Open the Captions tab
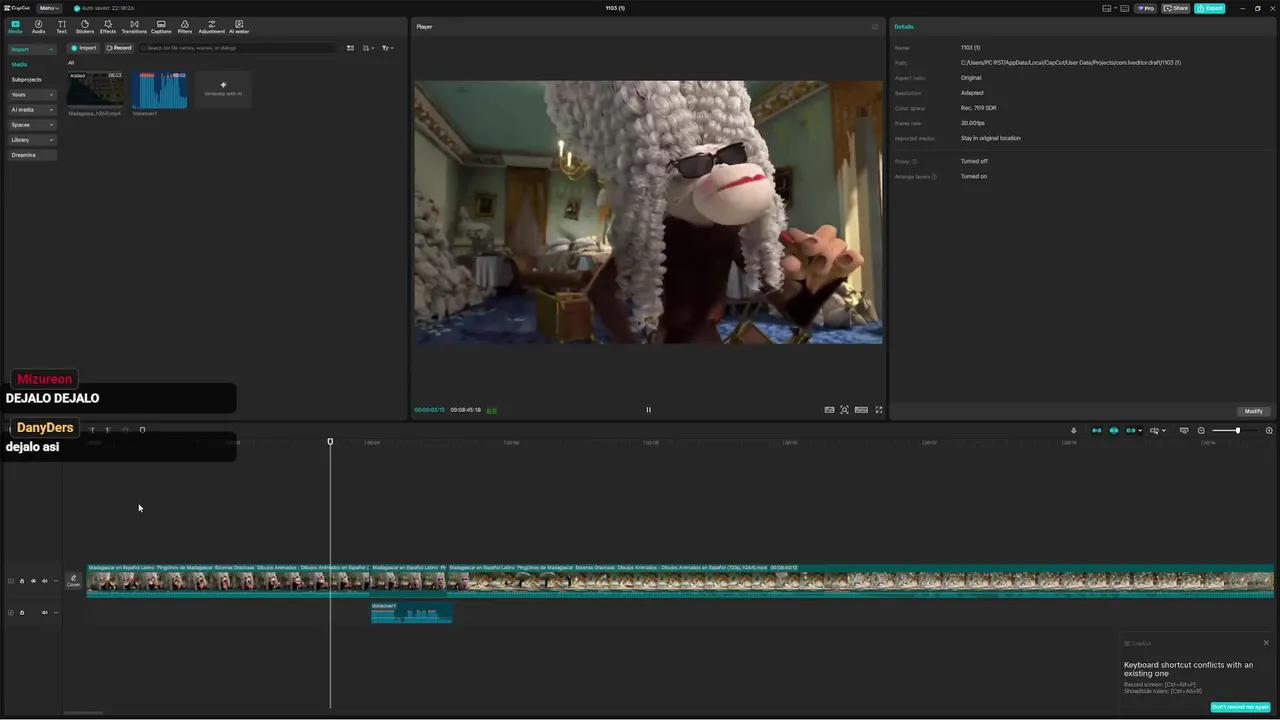This screenshot has height=720, width=1280. point(161,27)
